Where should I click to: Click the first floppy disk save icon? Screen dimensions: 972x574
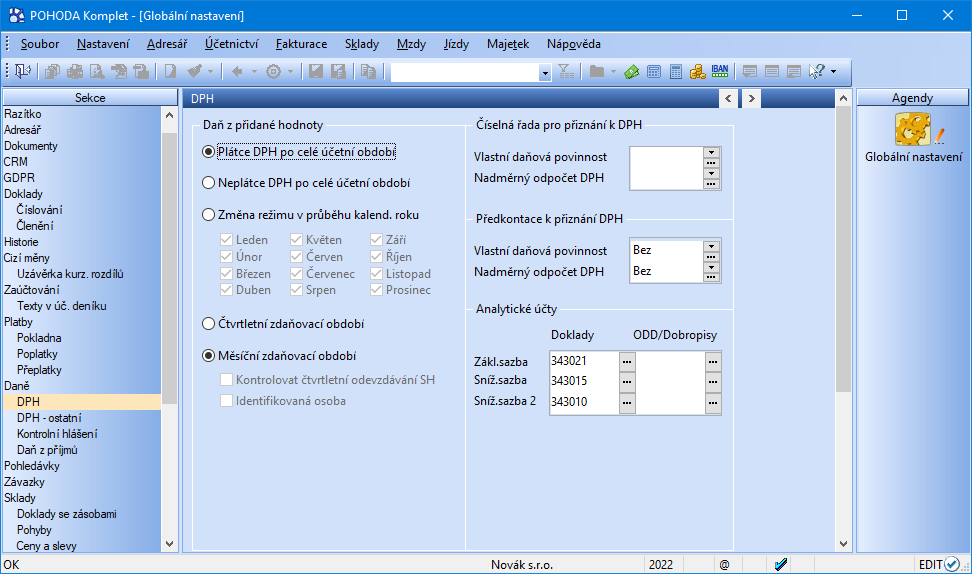tap(316, 71)
